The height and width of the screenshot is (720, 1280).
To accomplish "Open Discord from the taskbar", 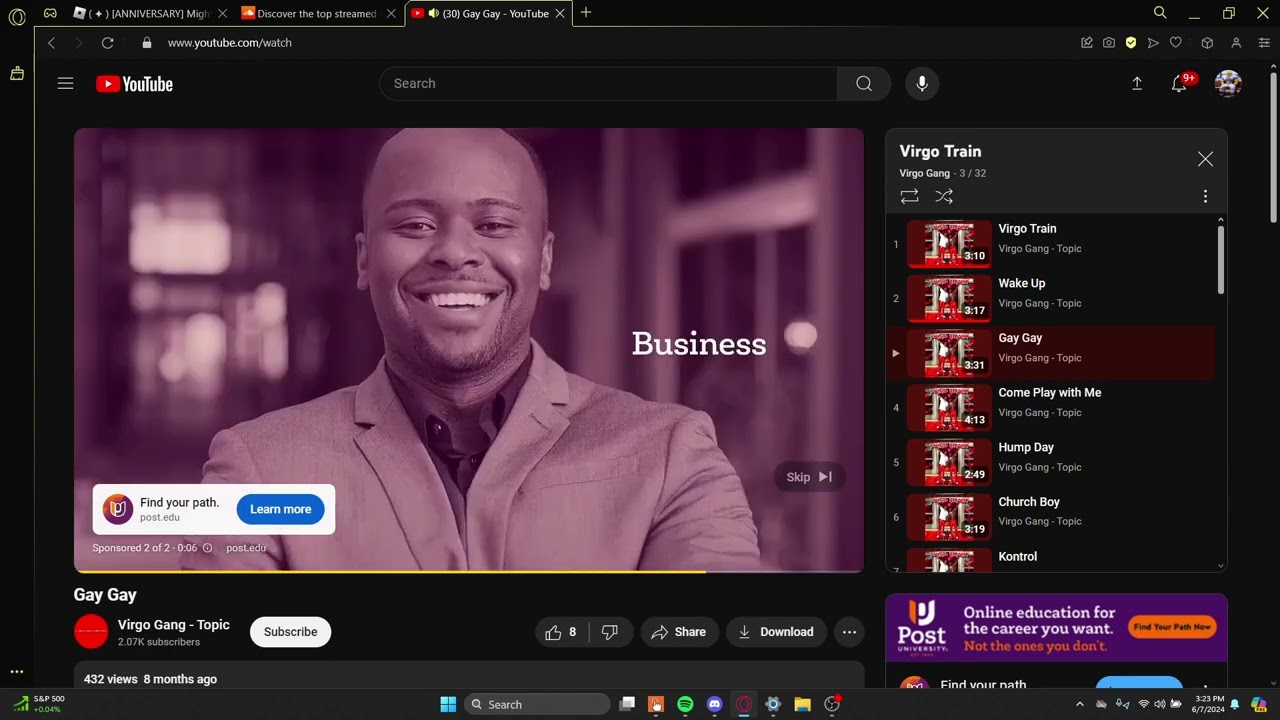I will click(x=714, y=704).
